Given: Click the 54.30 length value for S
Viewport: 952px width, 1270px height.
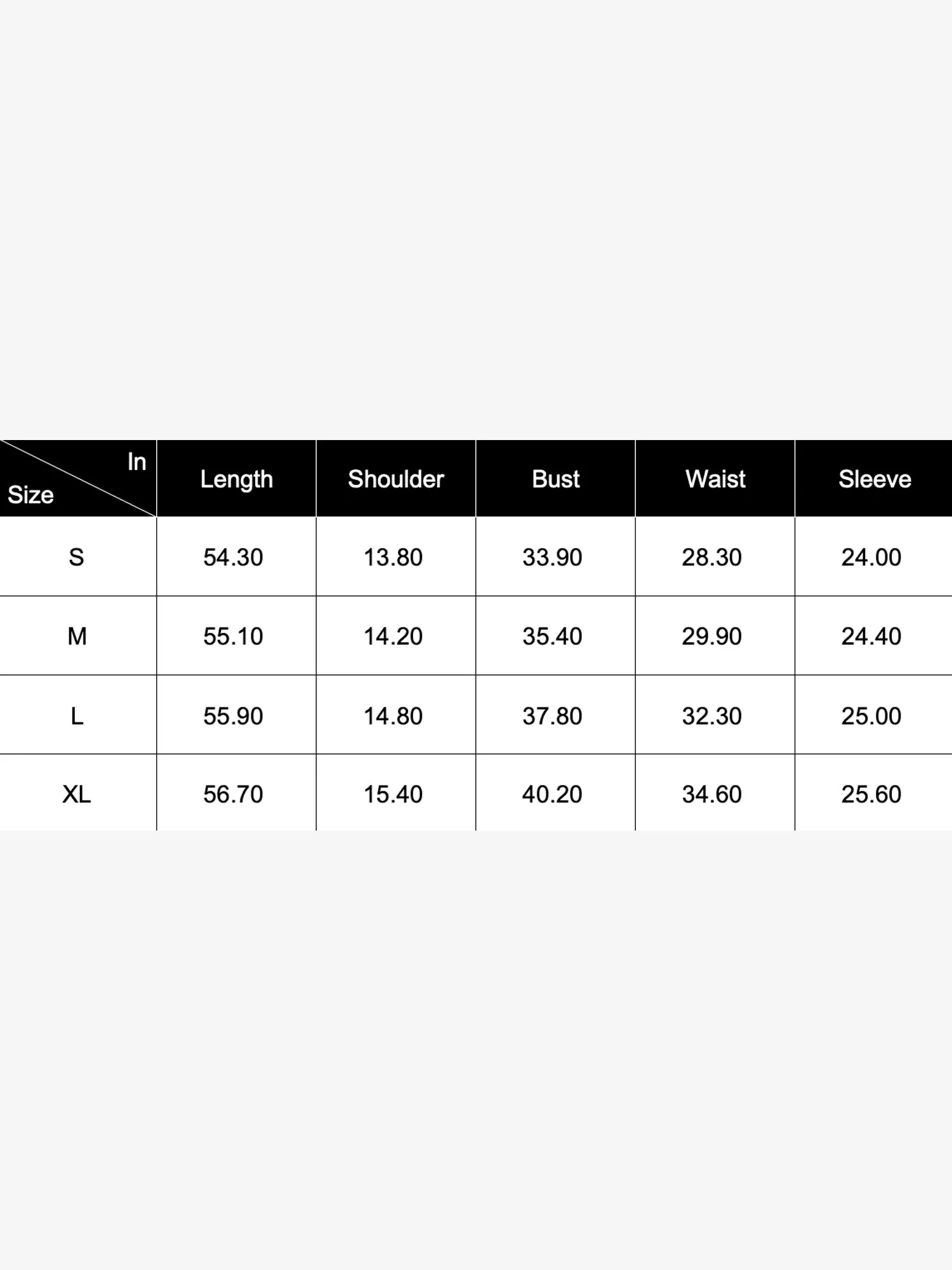Looking at the screenshot, I should click(x=233, y=557).
